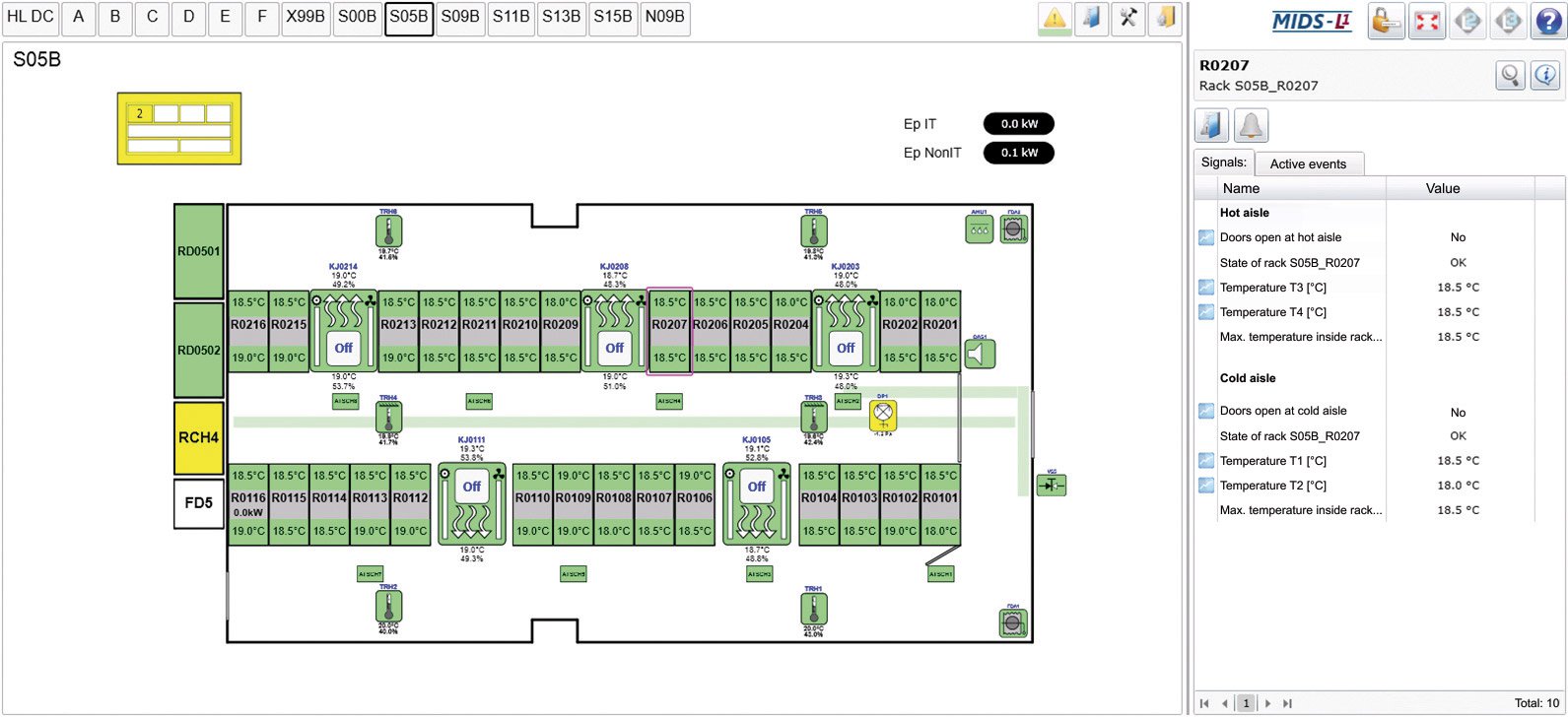Jump to last page of signals
1568x717 pixels.
pyautogui.click(x=1287, y=703)
